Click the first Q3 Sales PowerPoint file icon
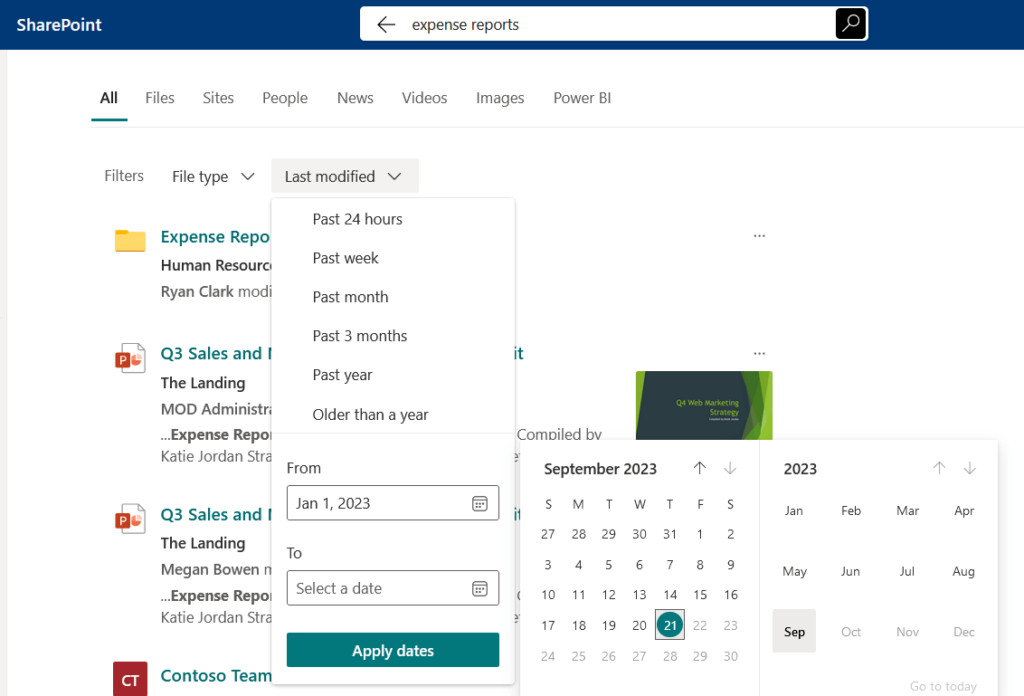This screenshot has height=696, width=1024. pyautogui.click(x=130, y=358)
